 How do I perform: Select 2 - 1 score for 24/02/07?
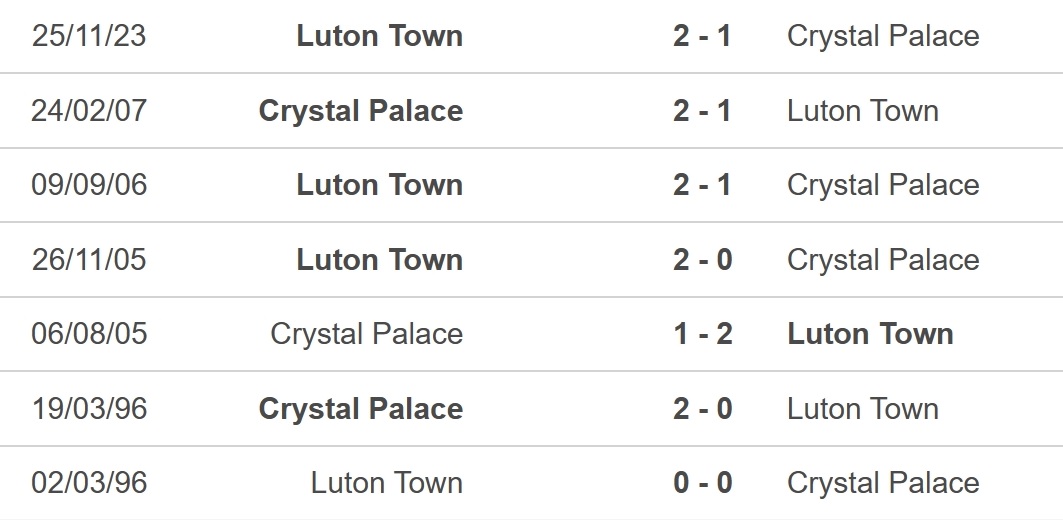[x=702, y=111]
